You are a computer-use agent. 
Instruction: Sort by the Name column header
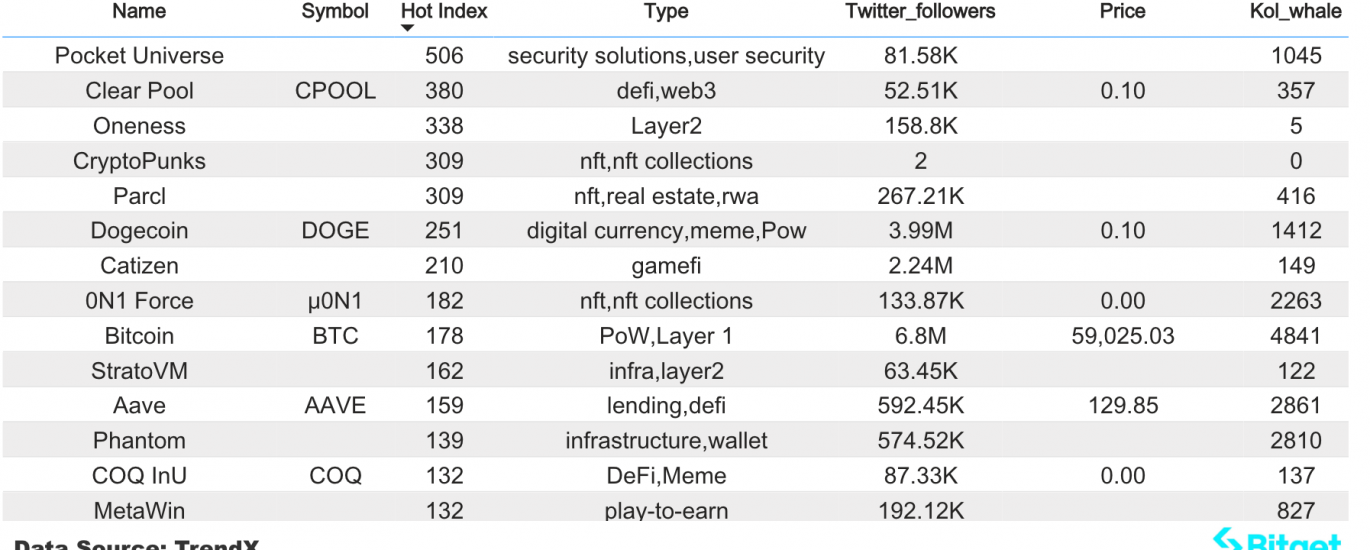(139, 12)
